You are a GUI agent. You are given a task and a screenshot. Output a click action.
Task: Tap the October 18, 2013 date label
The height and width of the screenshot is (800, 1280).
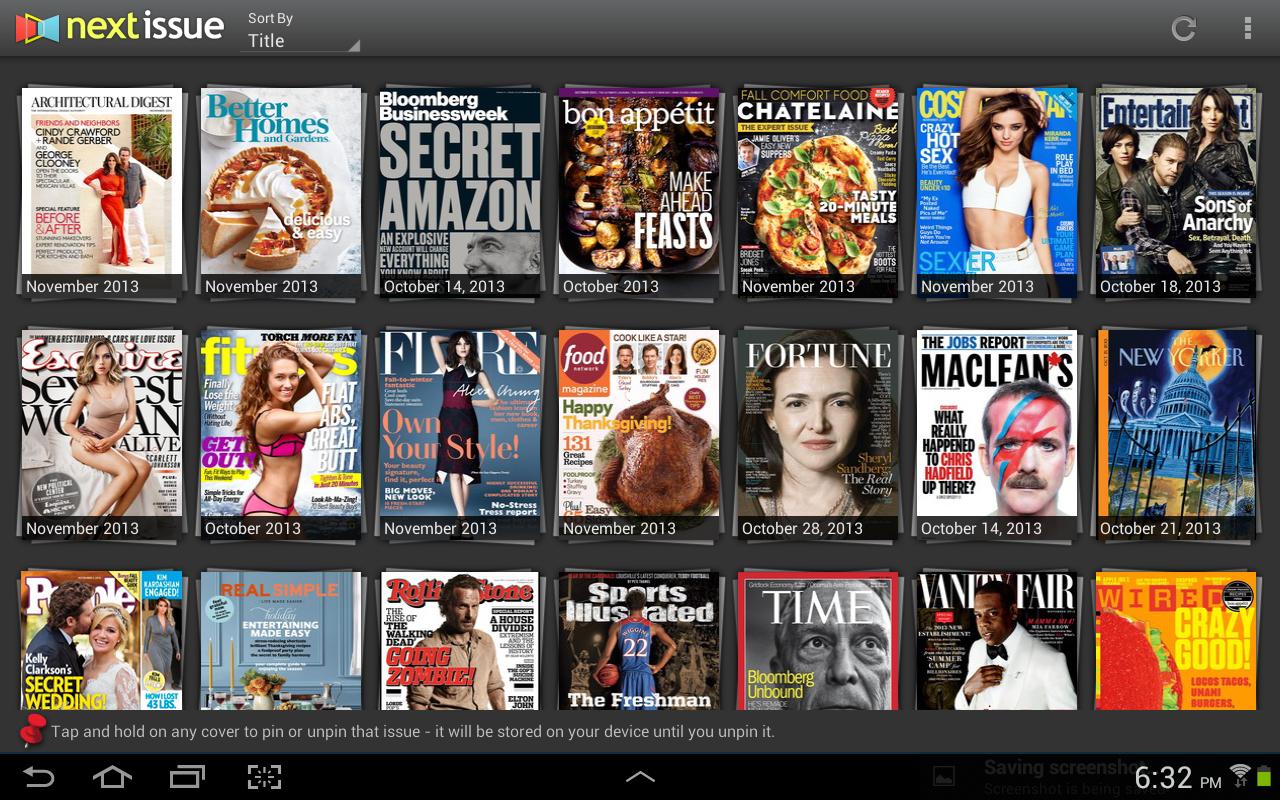tap(1160, 286)
